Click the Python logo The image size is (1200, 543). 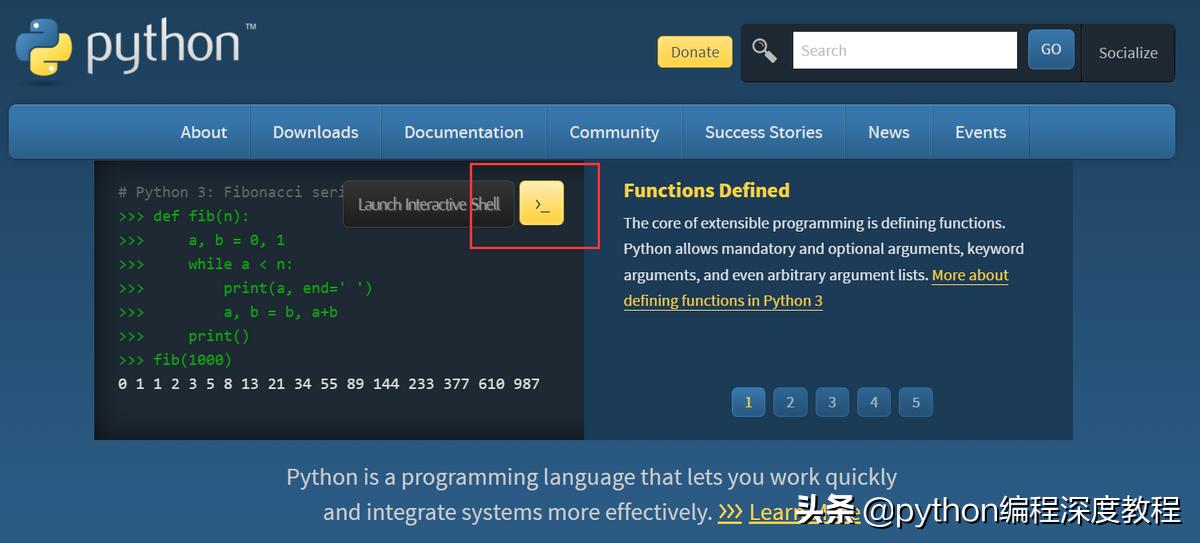pyautogui.click(x=135, y=50)
